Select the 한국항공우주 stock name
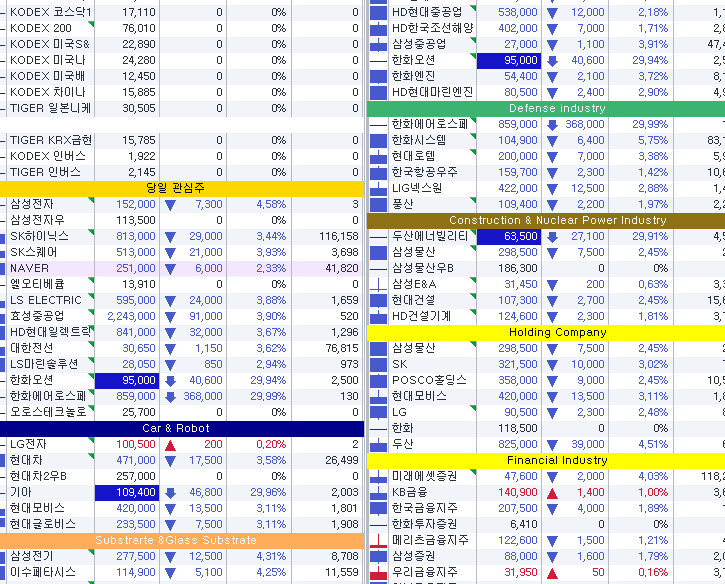The height and width of the screenshot is (584, 725). [424, 172]
